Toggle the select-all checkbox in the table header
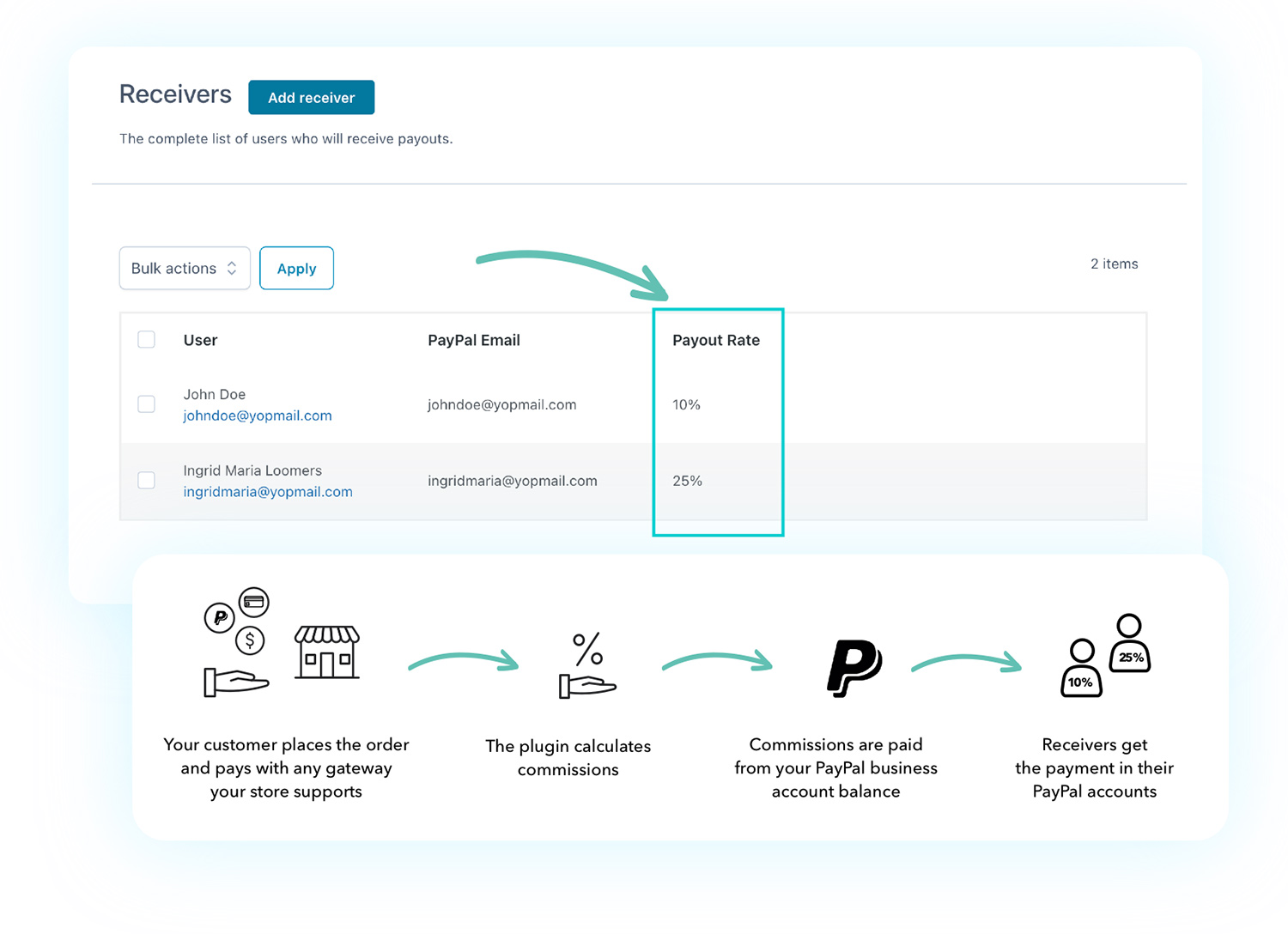The height and width of the screenshot is (934, 1288). 146,339
